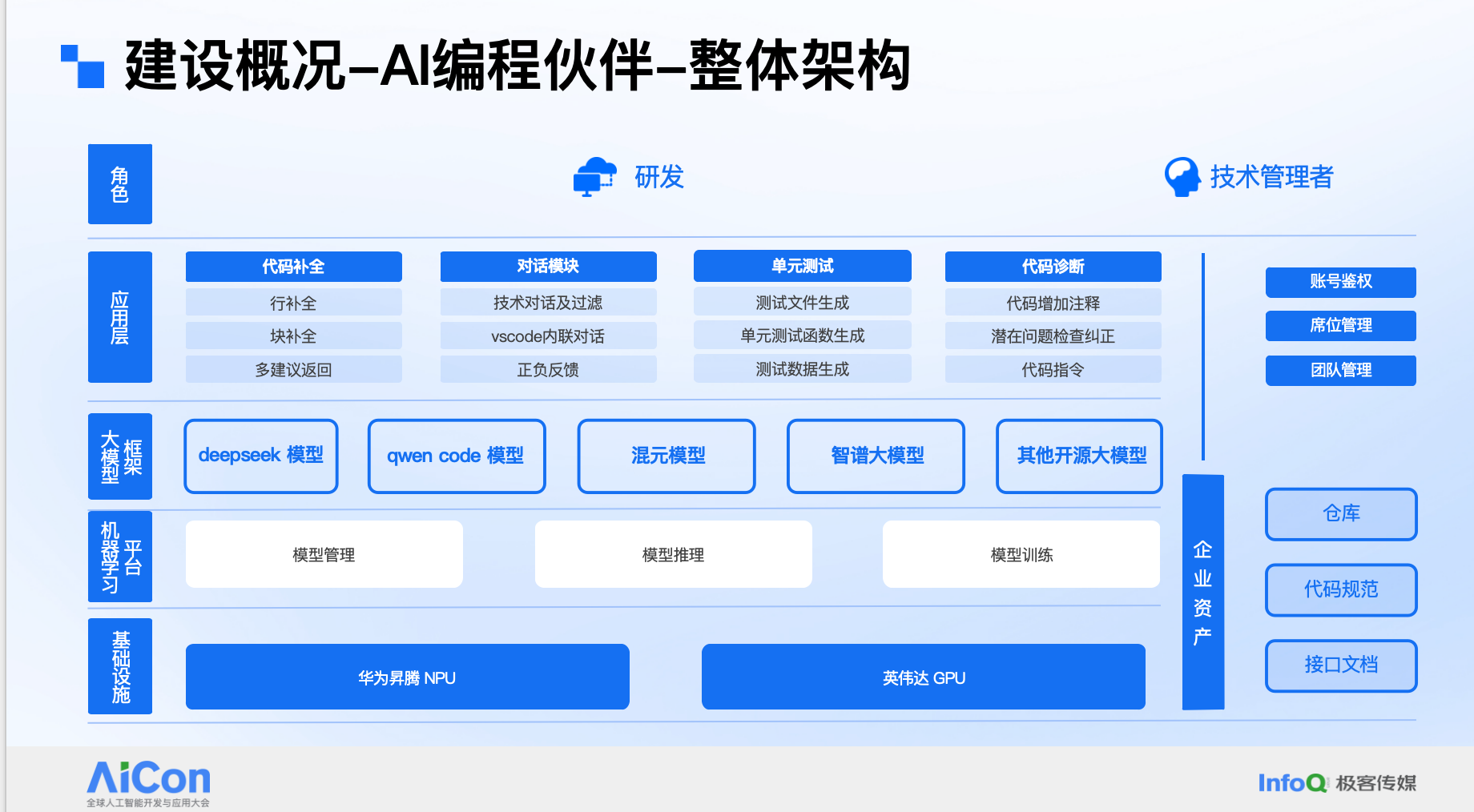
Task: Click the 多建议返回 item
Action: point(294,369)
